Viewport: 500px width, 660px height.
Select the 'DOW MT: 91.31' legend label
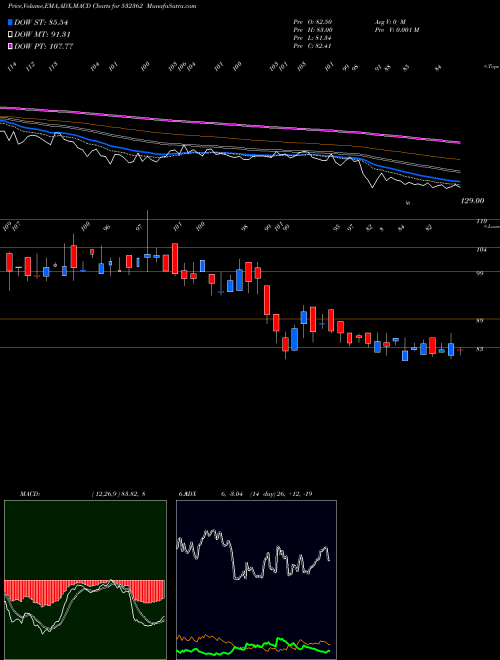pos(42,35)
